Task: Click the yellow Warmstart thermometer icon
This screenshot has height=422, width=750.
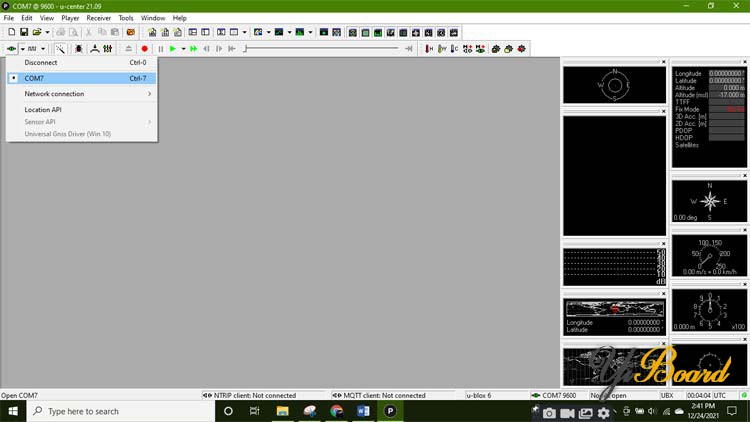Action: click(442, 48)
